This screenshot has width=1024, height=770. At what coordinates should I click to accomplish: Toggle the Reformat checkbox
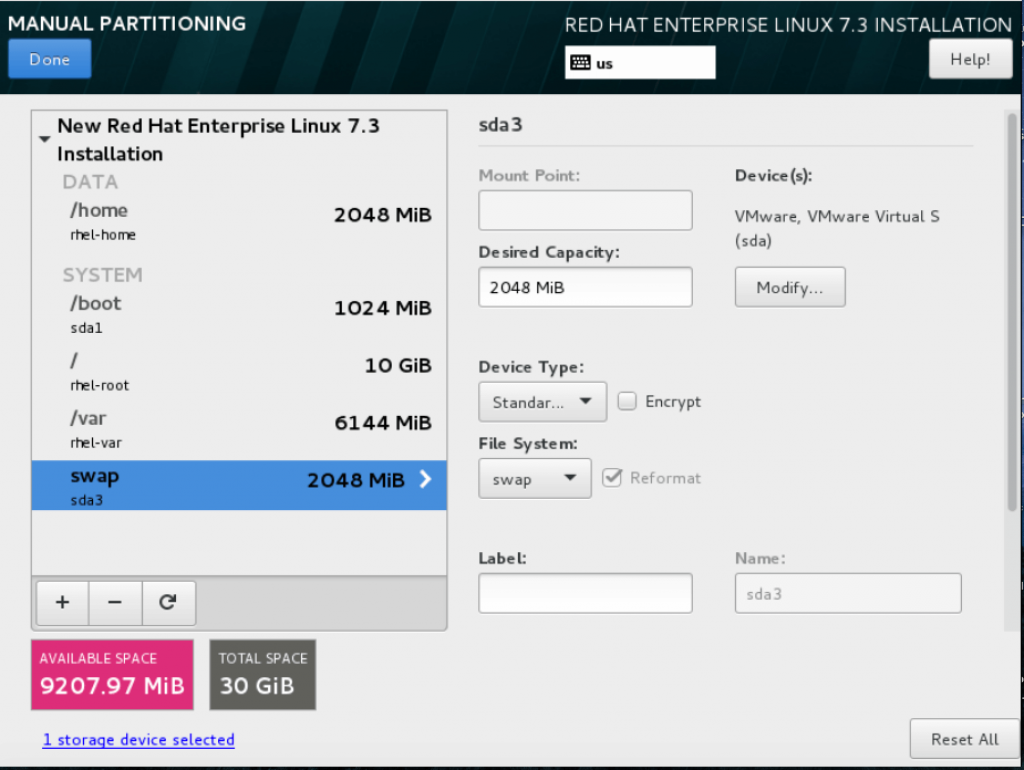[x=612, y=477]
